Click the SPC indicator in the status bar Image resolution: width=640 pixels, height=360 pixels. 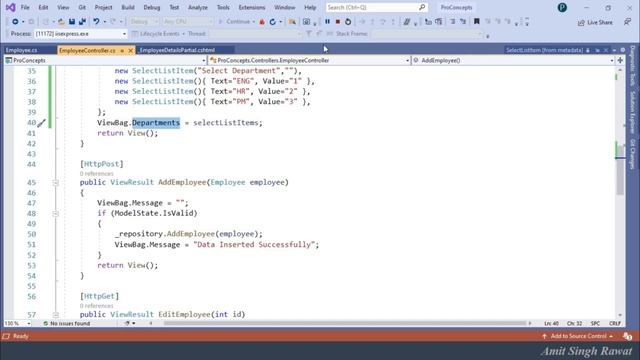[595, 323]
